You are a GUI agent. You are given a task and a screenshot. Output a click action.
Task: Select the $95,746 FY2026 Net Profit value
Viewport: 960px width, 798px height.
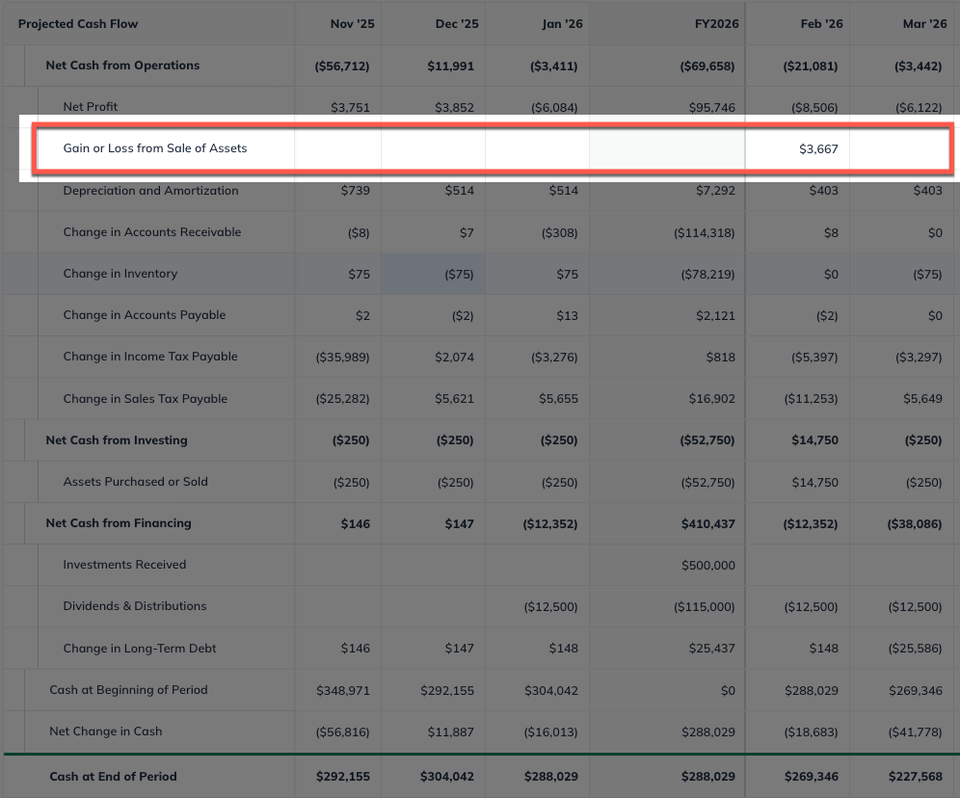point(711,107)
